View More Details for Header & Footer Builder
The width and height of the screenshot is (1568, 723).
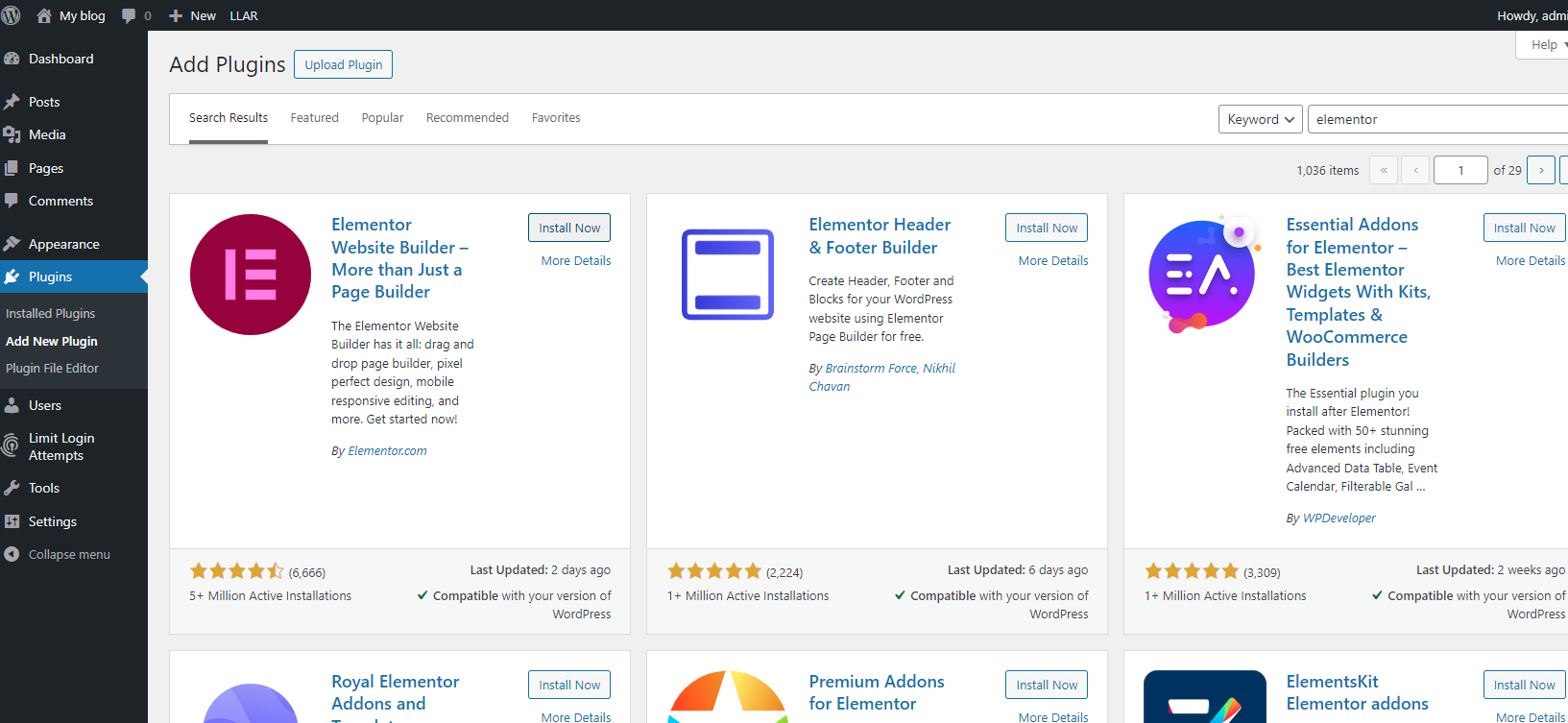click(1053, 261)
